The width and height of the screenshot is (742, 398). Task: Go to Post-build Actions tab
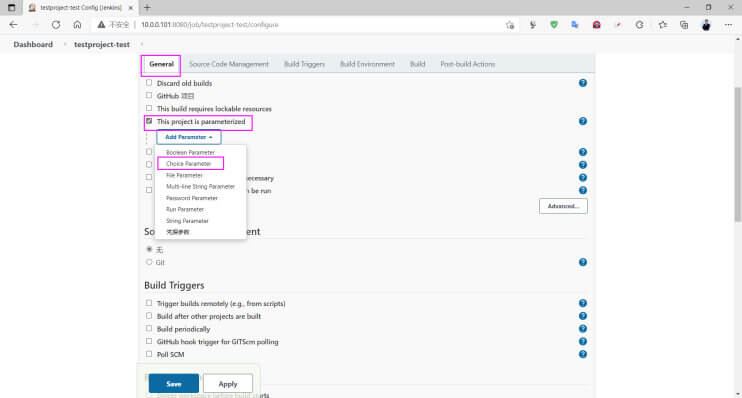pyautogui.click(x=468, y=64)
